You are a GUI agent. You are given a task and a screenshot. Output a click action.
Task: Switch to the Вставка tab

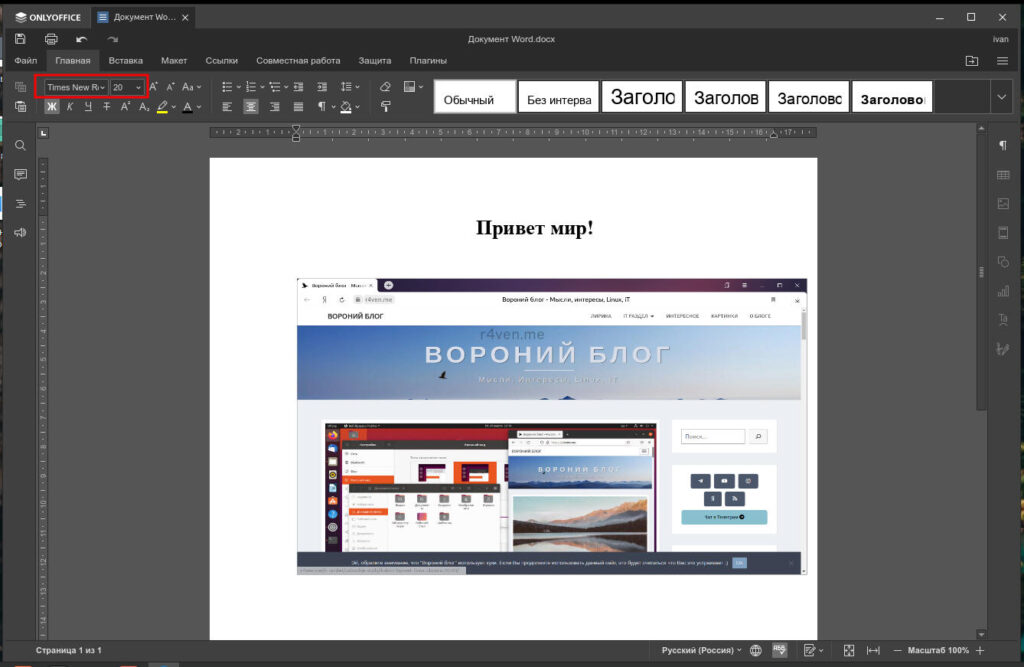(x=126, y=61)
